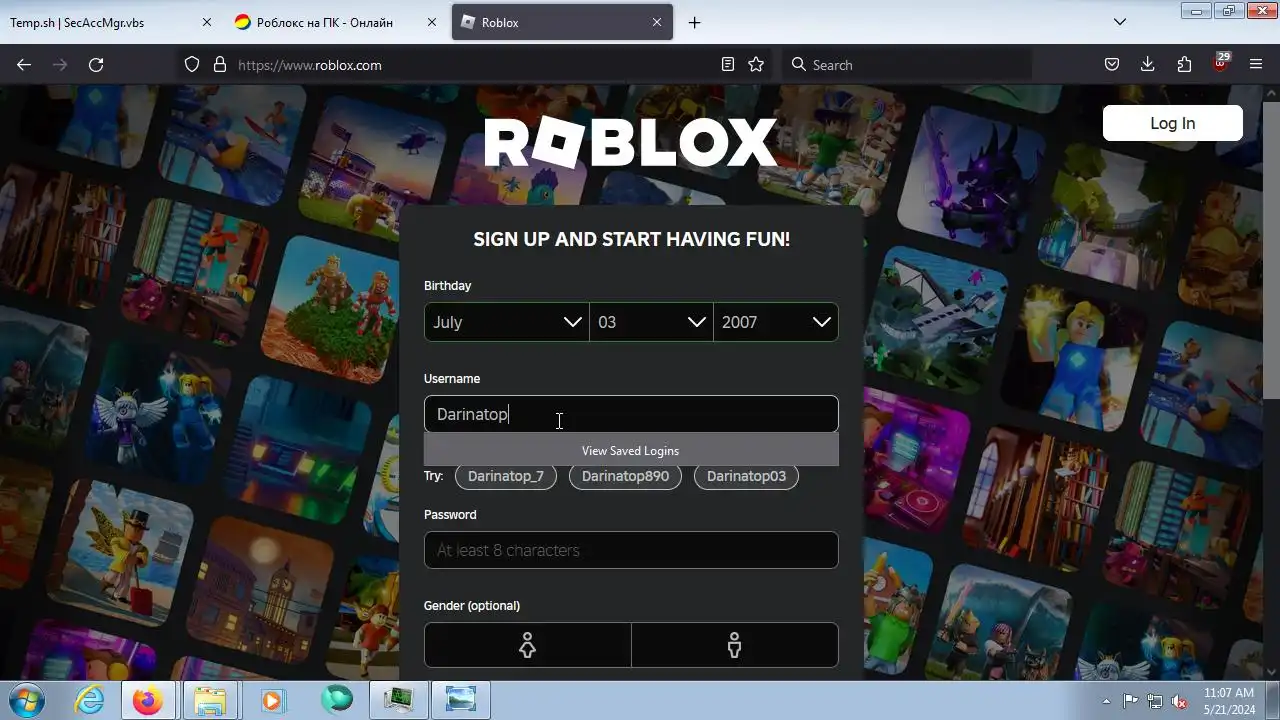Toggle reader view icon

point(728,65)
